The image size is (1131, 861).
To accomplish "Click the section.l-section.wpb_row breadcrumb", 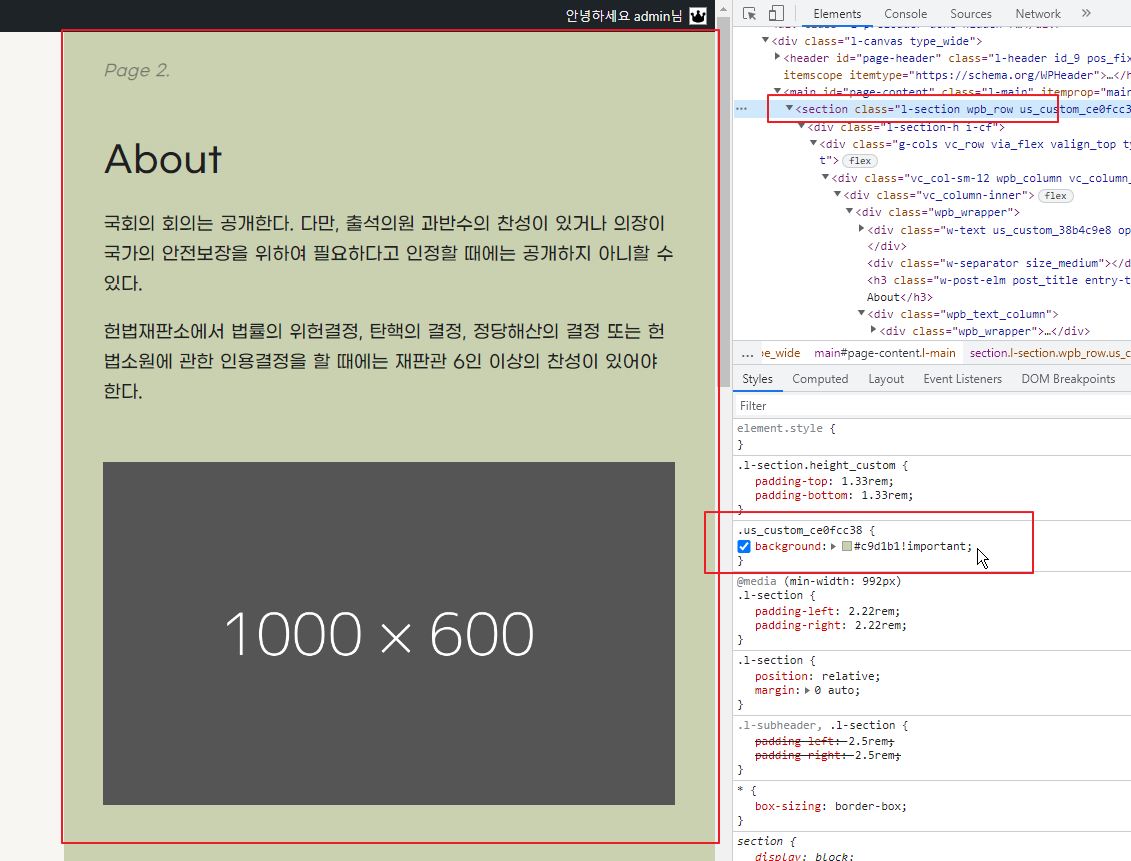I will coord(1049,353).
